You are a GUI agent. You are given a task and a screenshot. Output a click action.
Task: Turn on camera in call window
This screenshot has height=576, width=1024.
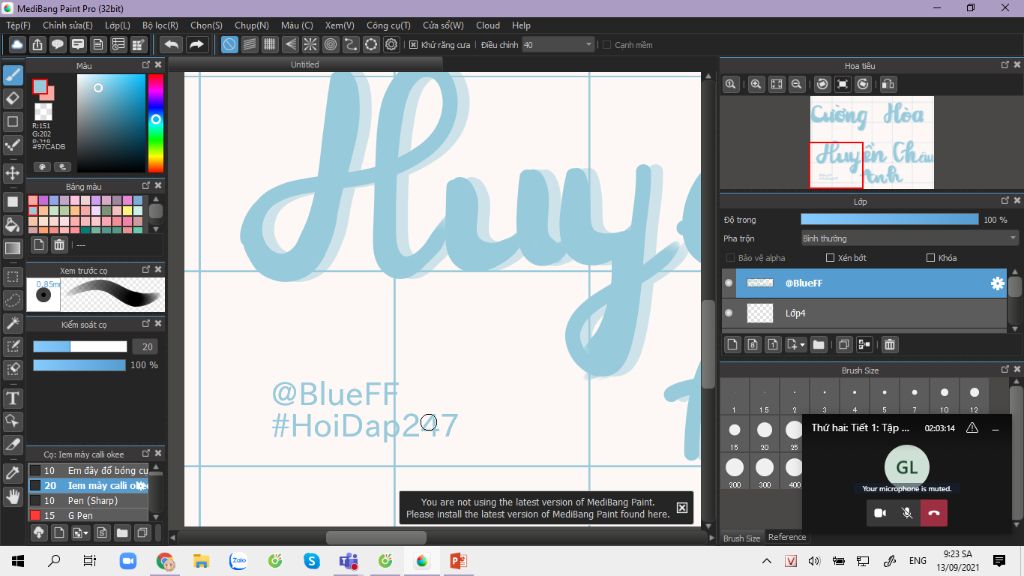(x=880, y=513)
